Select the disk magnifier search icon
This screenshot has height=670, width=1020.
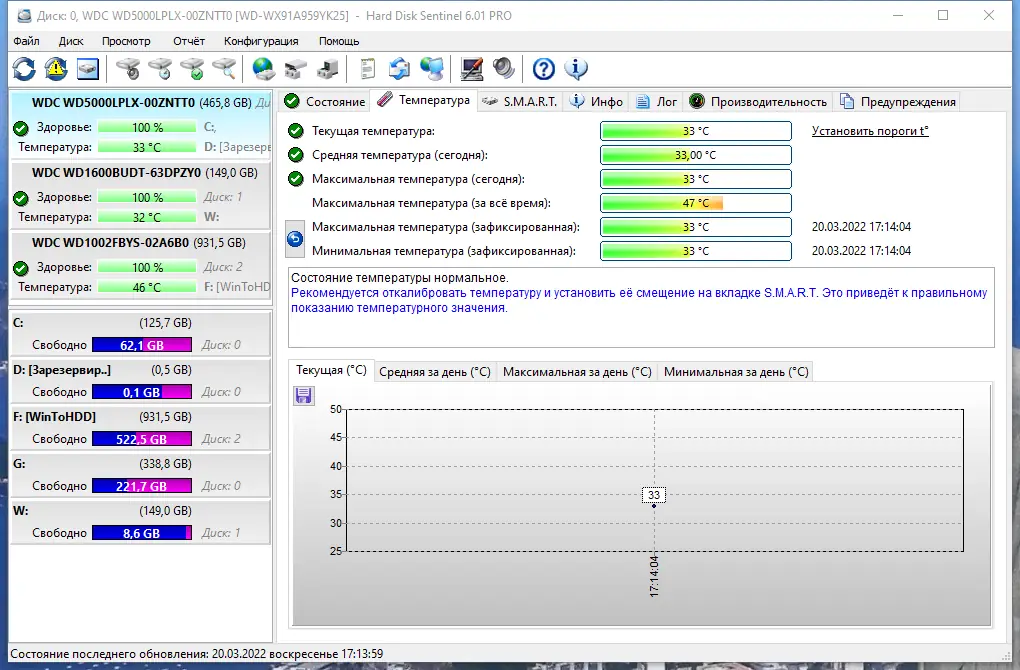pyautogui.click(x=222, y=68)
